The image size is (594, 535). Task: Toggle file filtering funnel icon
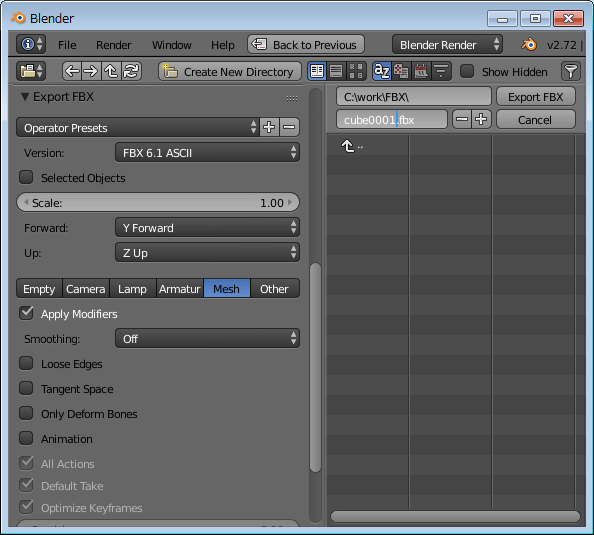coord(571,71)
